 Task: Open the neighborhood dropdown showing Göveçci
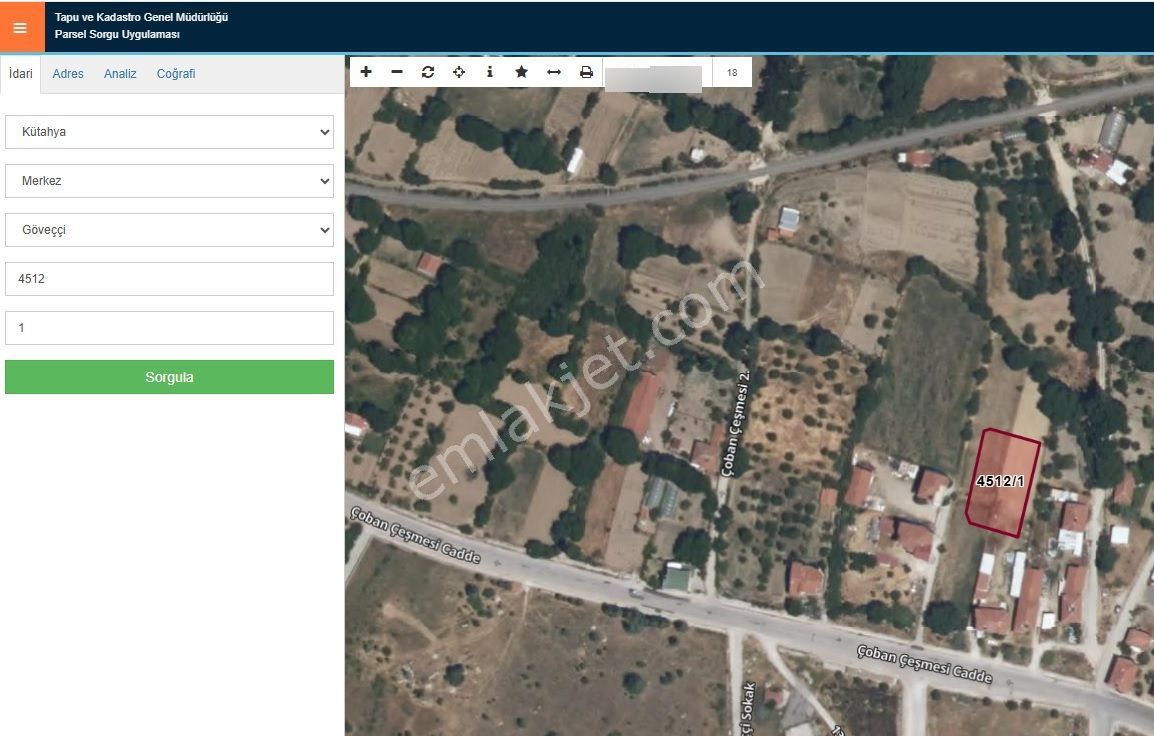tap(169, 229)
